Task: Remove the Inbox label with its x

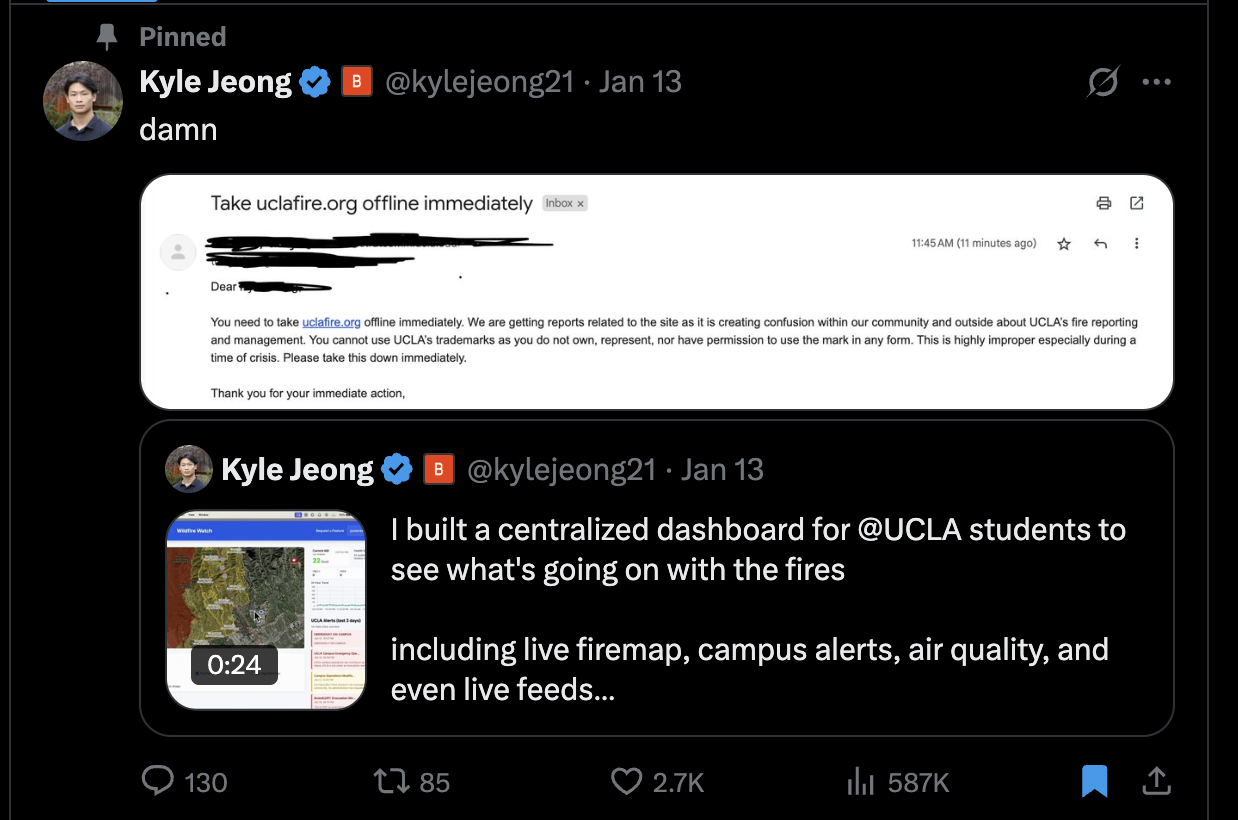Action: click(x=579, y=203)
